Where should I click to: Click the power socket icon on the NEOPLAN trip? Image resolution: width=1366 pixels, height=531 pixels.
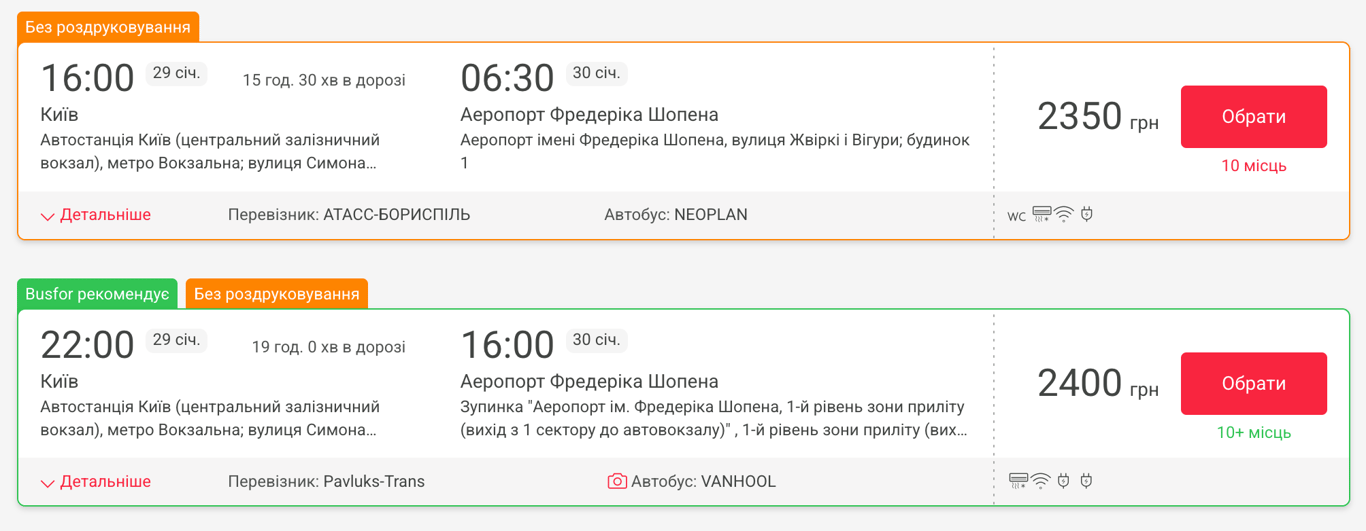tap(1087, 214)
